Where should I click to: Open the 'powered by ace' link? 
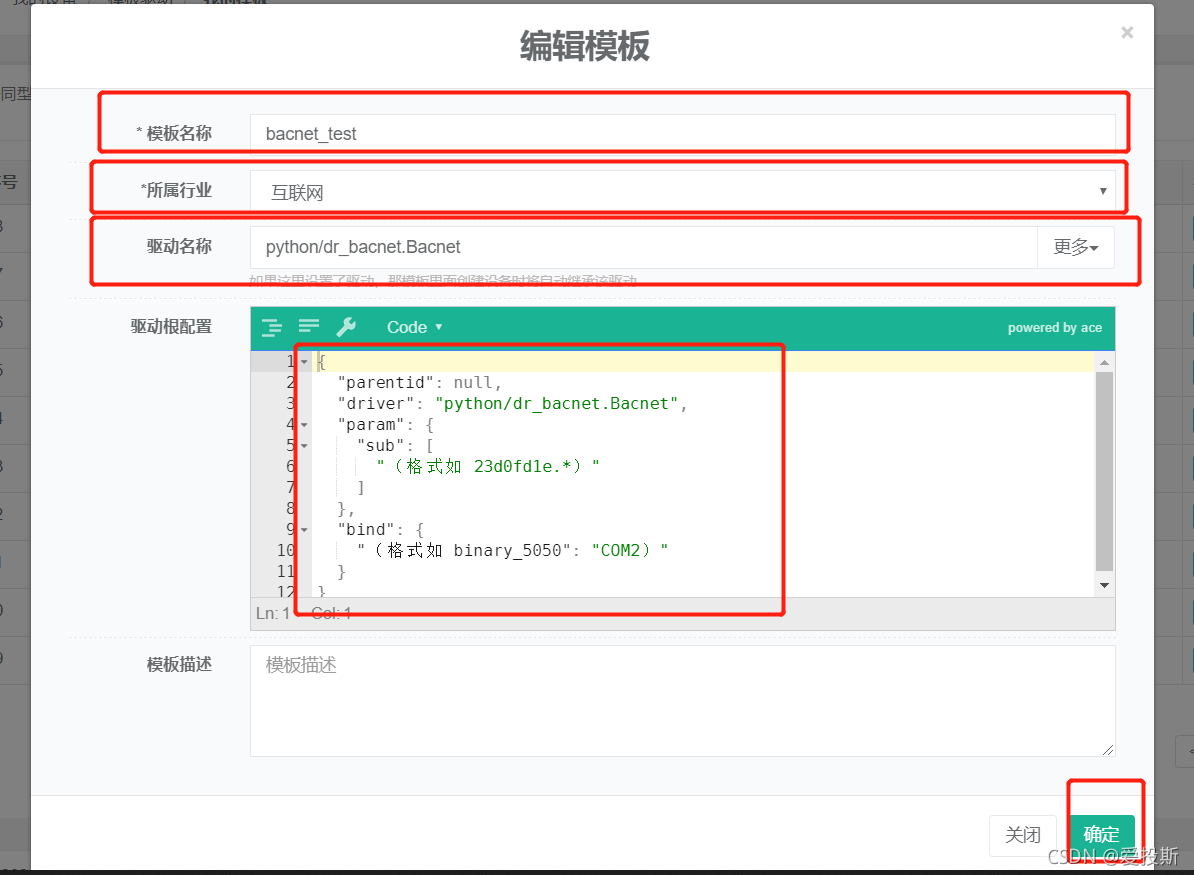[1054, 328]
